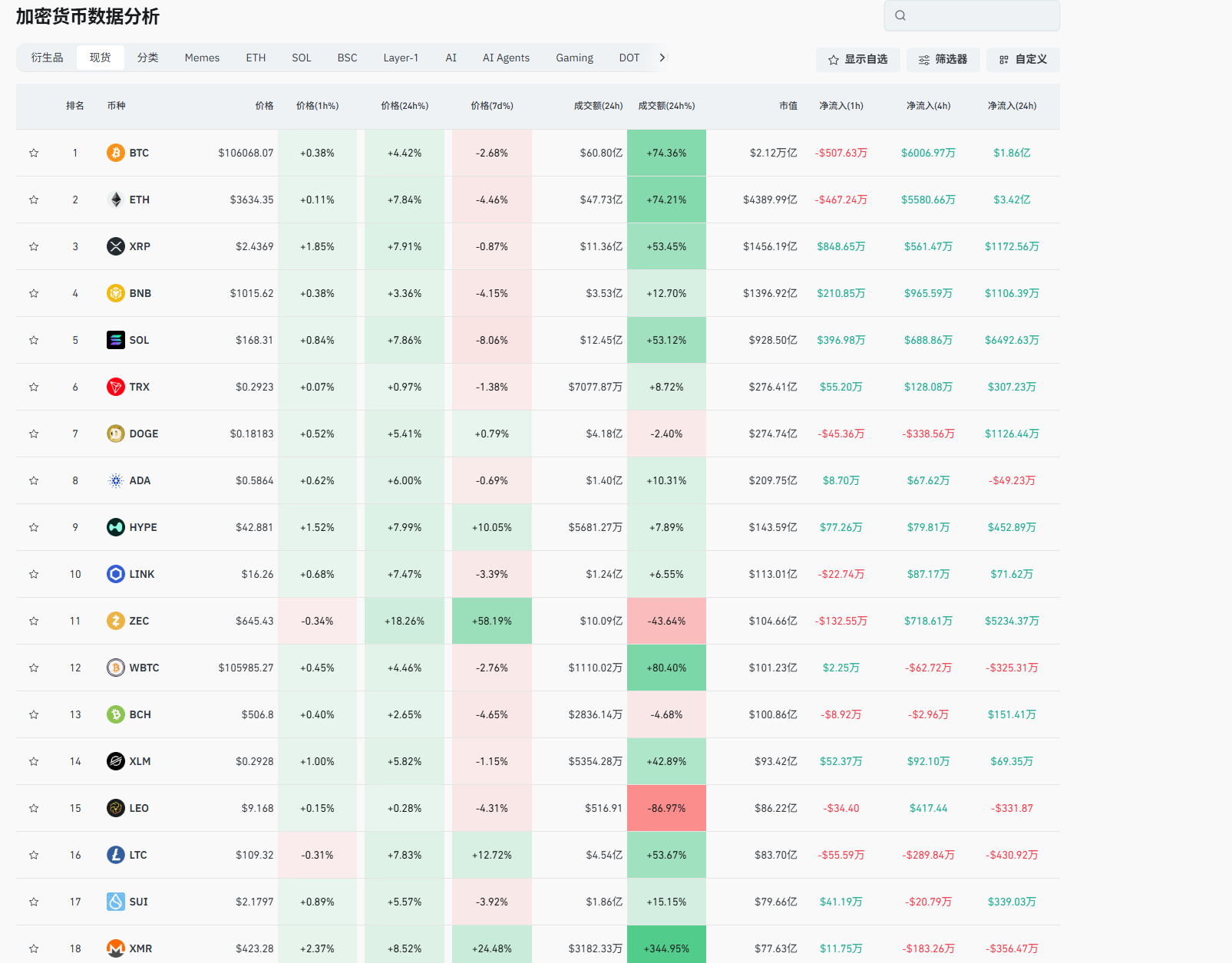
Task: Click the green +344.95% XMR volume cell
Action: click(x=666, y=948)
